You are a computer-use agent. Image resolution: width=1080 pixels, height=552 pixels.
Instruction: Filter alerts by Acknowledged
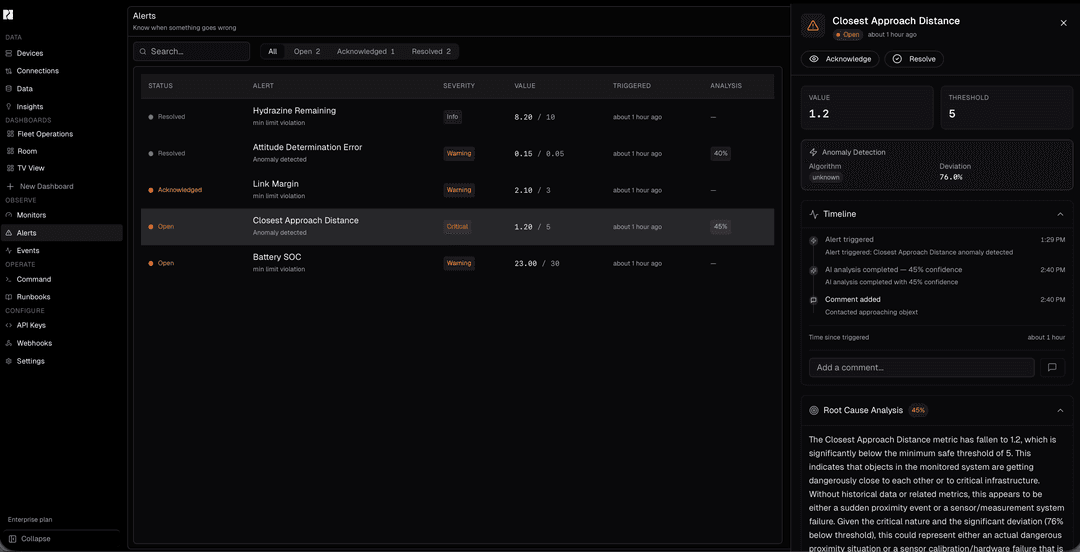click(x=366, y=52)
